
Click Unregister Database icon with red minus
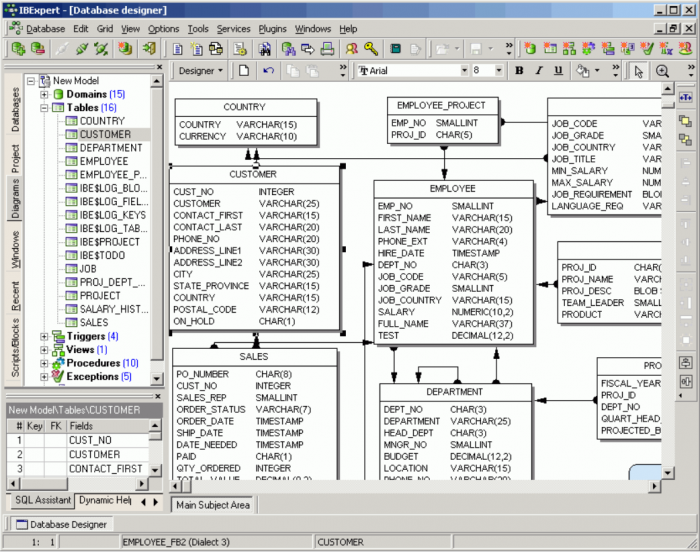pyautogui.click(x=38, y=48)
